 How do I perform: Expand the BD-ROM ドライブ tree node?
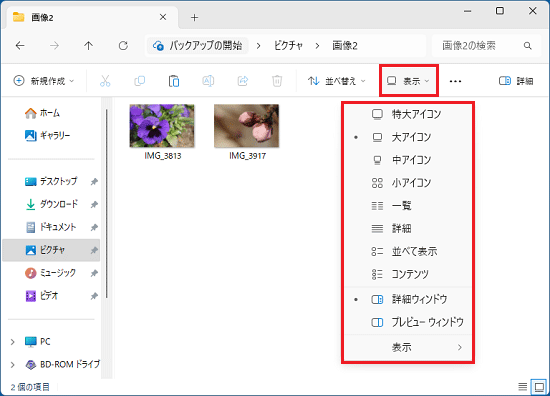coord(12,365)
